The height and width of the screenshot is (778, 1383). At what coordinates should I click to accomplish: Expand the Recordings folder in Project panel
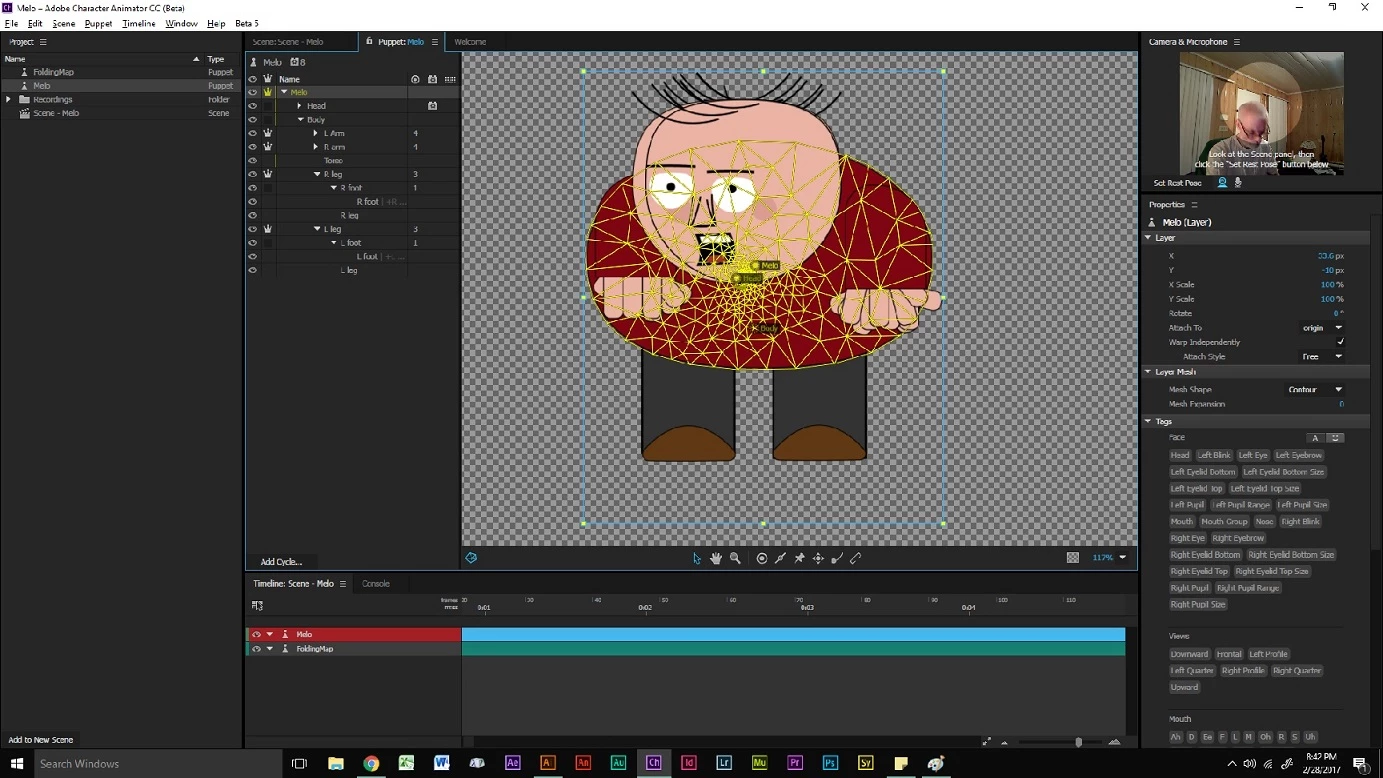coord(9,100)
